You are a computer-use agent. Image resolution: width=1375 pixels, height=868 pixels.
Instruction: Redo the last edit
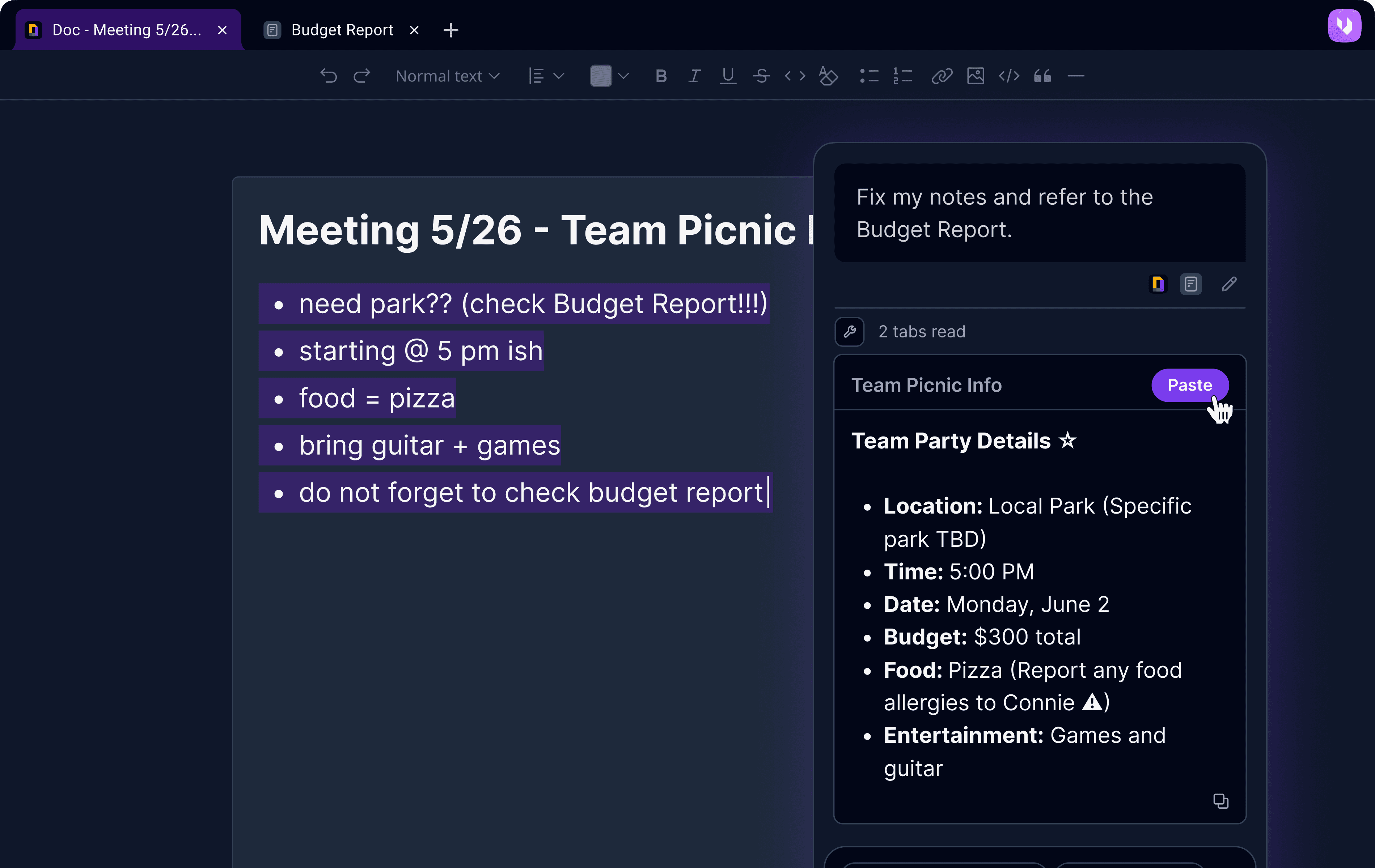pyautogui.click(x=362, y=76)
